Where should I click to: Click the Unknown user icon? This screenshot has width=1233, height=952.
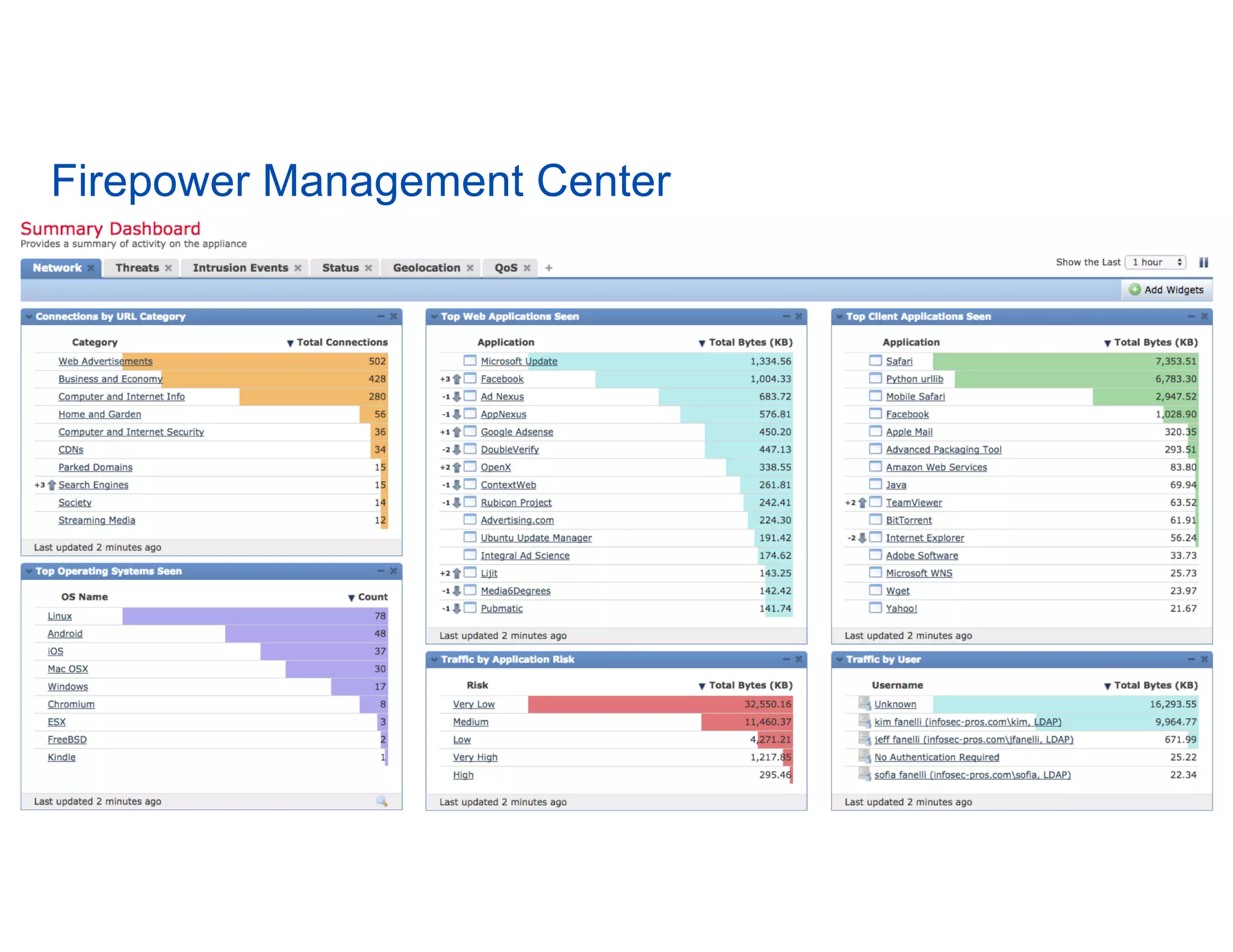coord(865,703)
